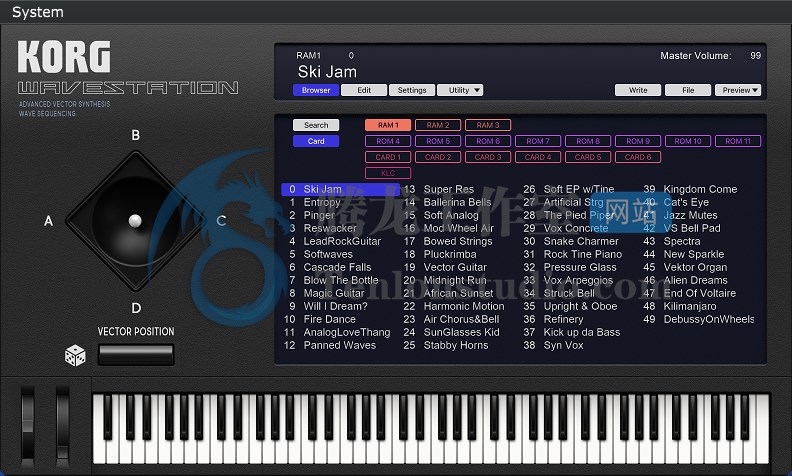Click the Master Volume value 99

[x=755, y=56]
